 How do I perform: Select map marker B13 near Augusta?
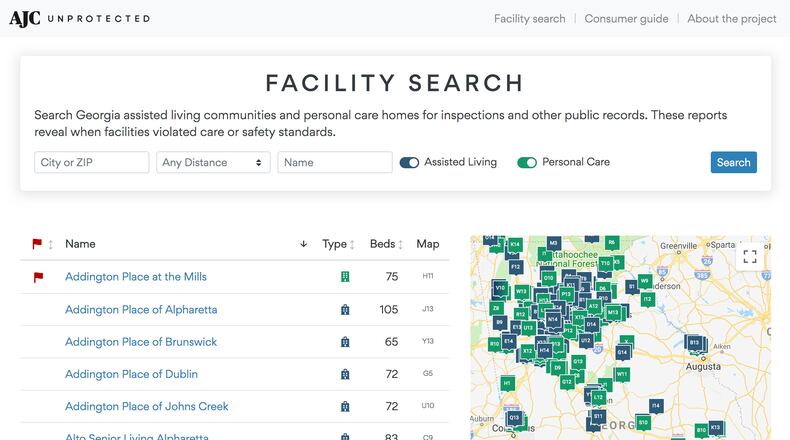(694, 343)
